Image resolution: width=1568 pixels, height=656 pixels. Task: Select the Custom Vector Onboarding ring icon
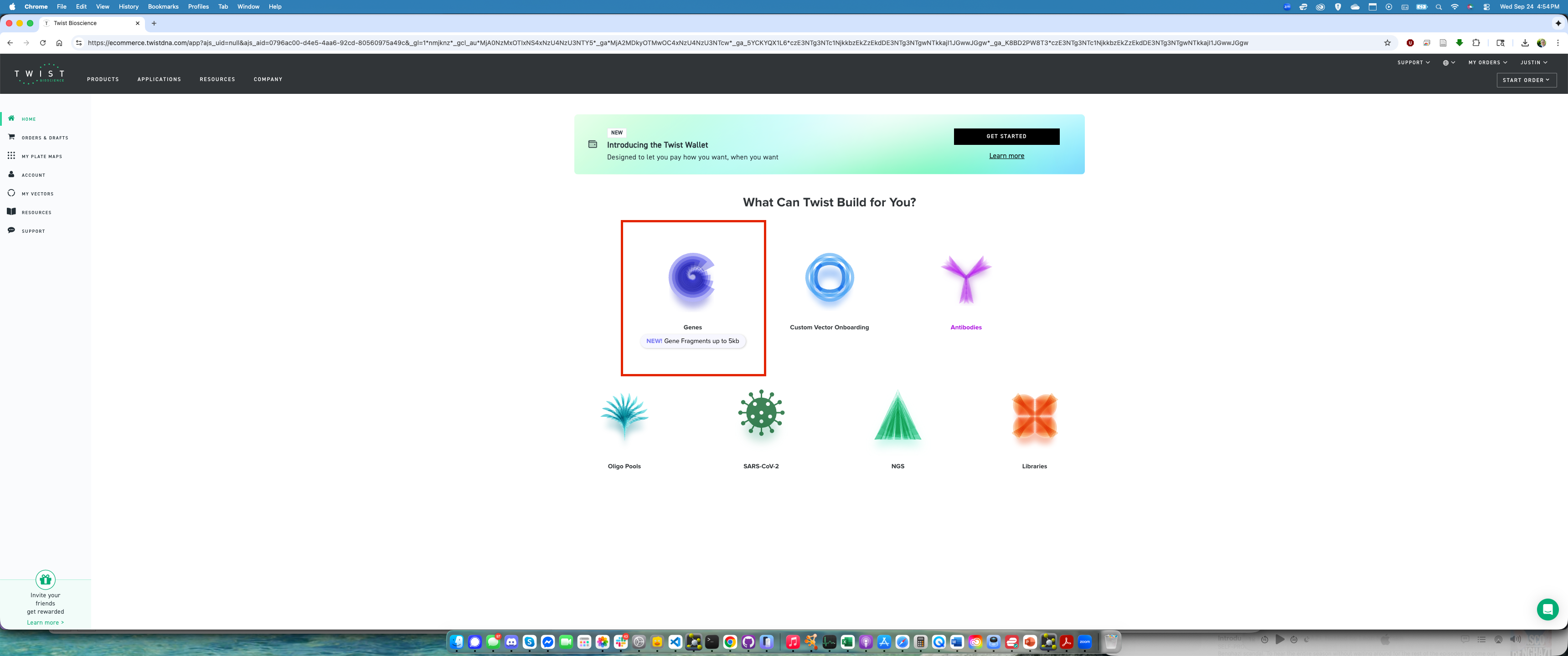[x=829, y=277]
